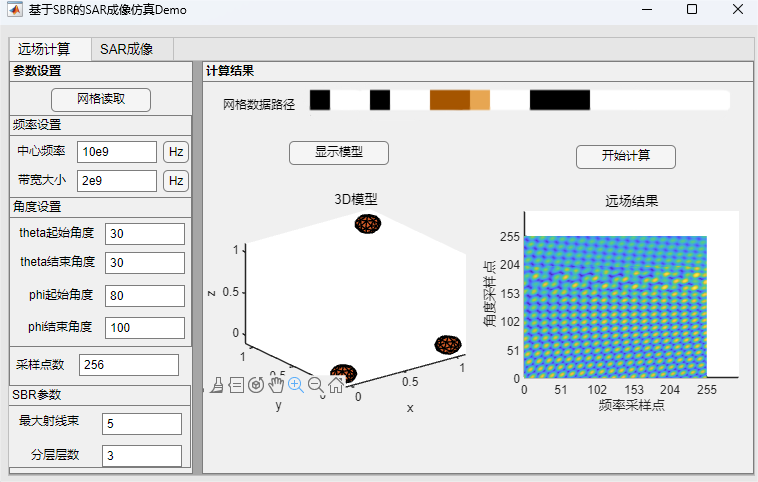Click the brush data tool icon
Image resolution: width=758 pixels, height=482 pixels.
(217, 384)
